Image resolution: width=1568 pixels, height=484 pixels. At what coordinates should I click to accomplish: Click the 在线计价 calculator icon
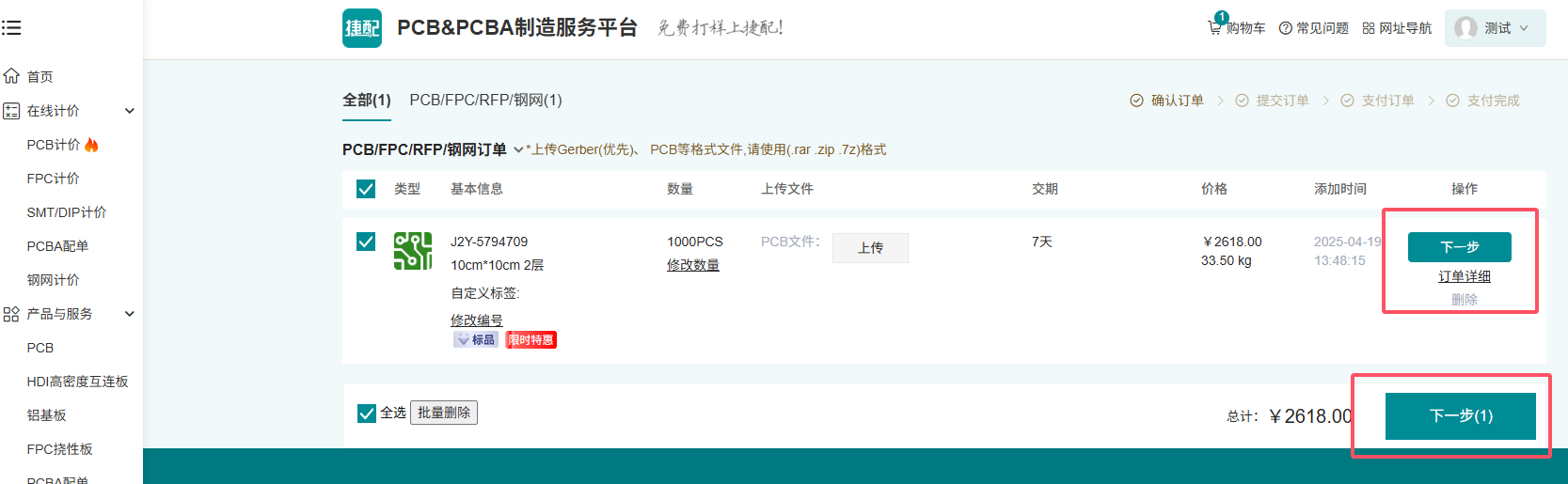(11, 111)
